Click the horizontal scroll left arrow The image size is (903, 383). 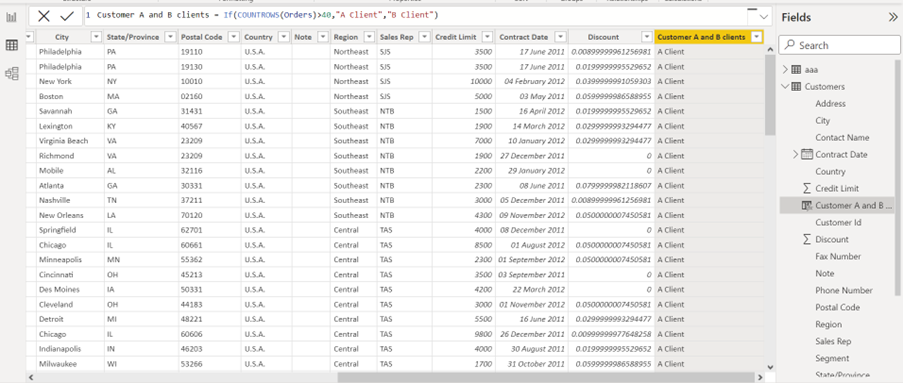point(31,378)
